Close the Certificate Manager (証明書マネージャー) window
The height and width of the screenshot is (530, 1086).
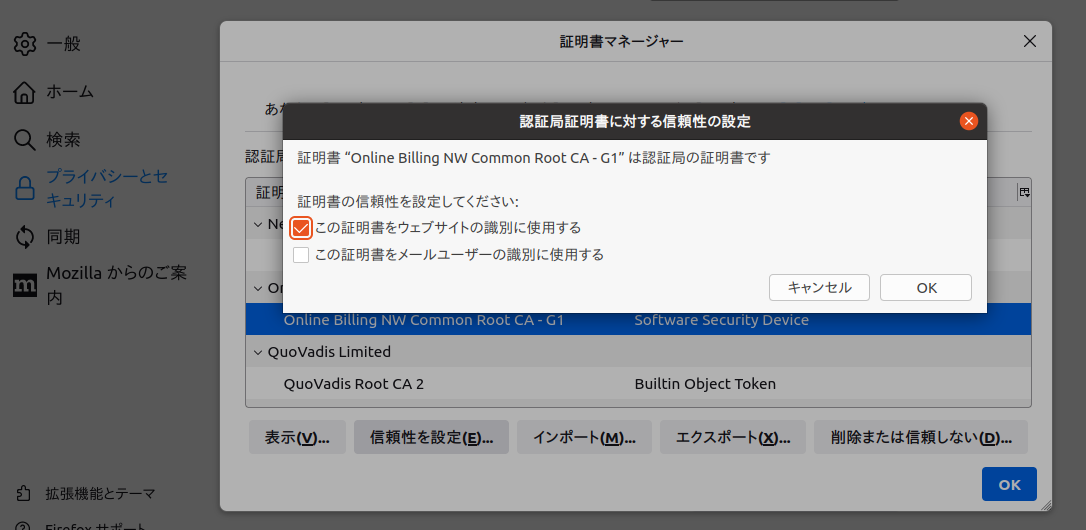click(x=1030, y=42)
